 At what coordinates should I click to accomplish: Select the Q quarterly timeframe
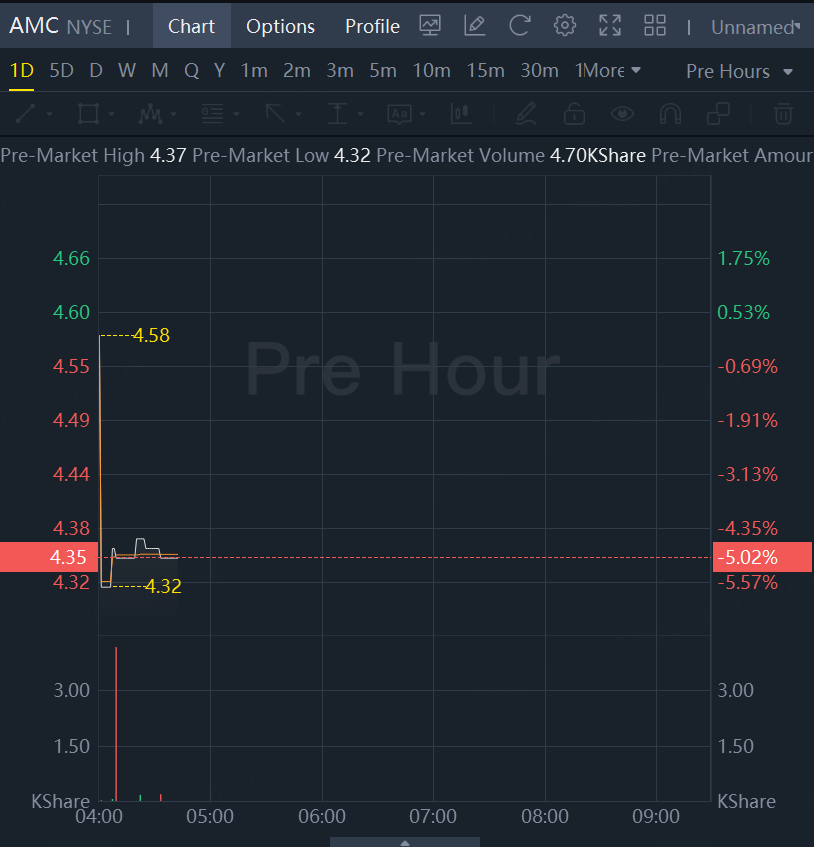tap(191, 71)
